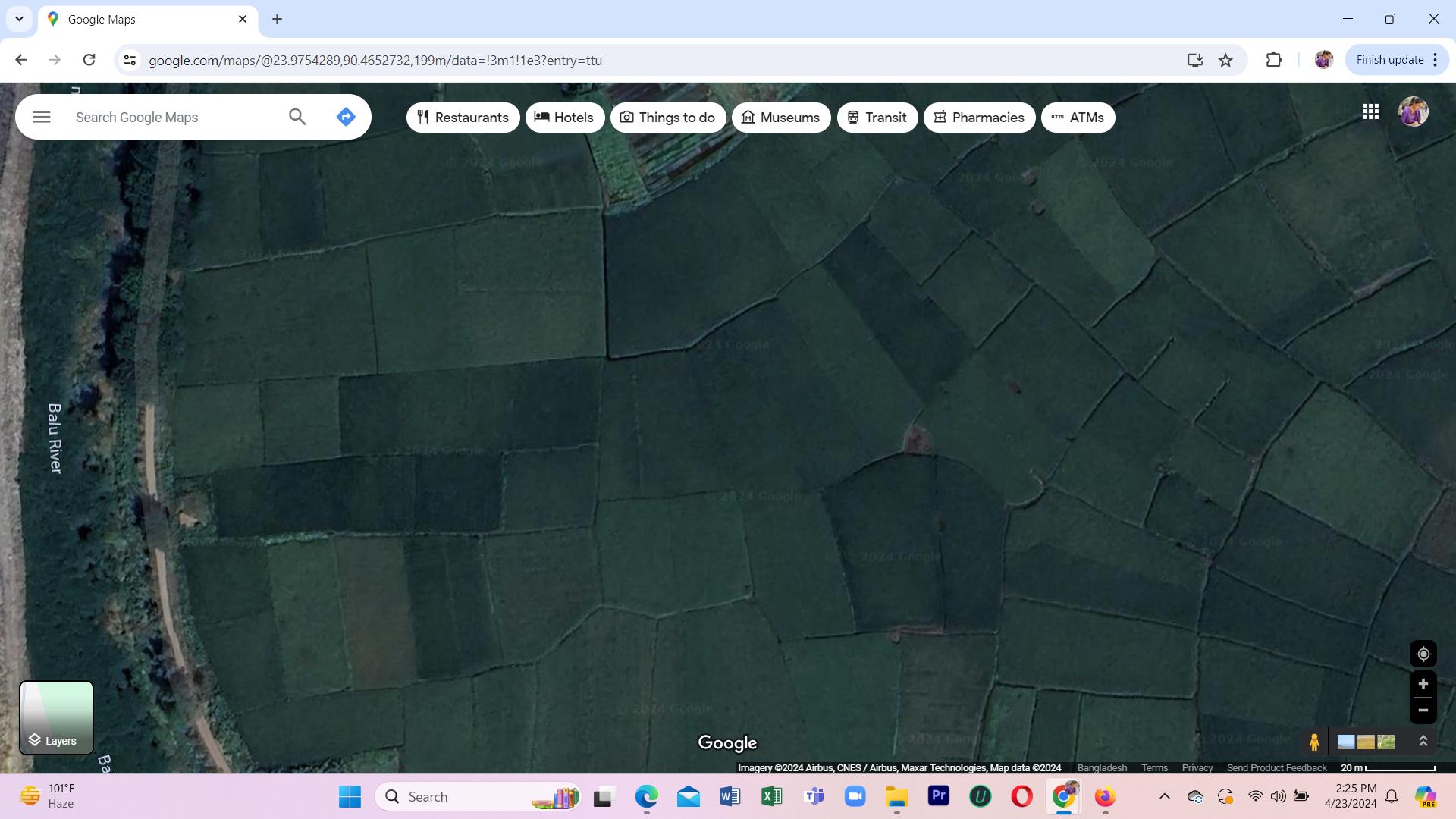Image resolution: width=1456 pixels, height=819 pixels.
Task: Open the Windows Start menu
Action: click(x=350, y=796)
